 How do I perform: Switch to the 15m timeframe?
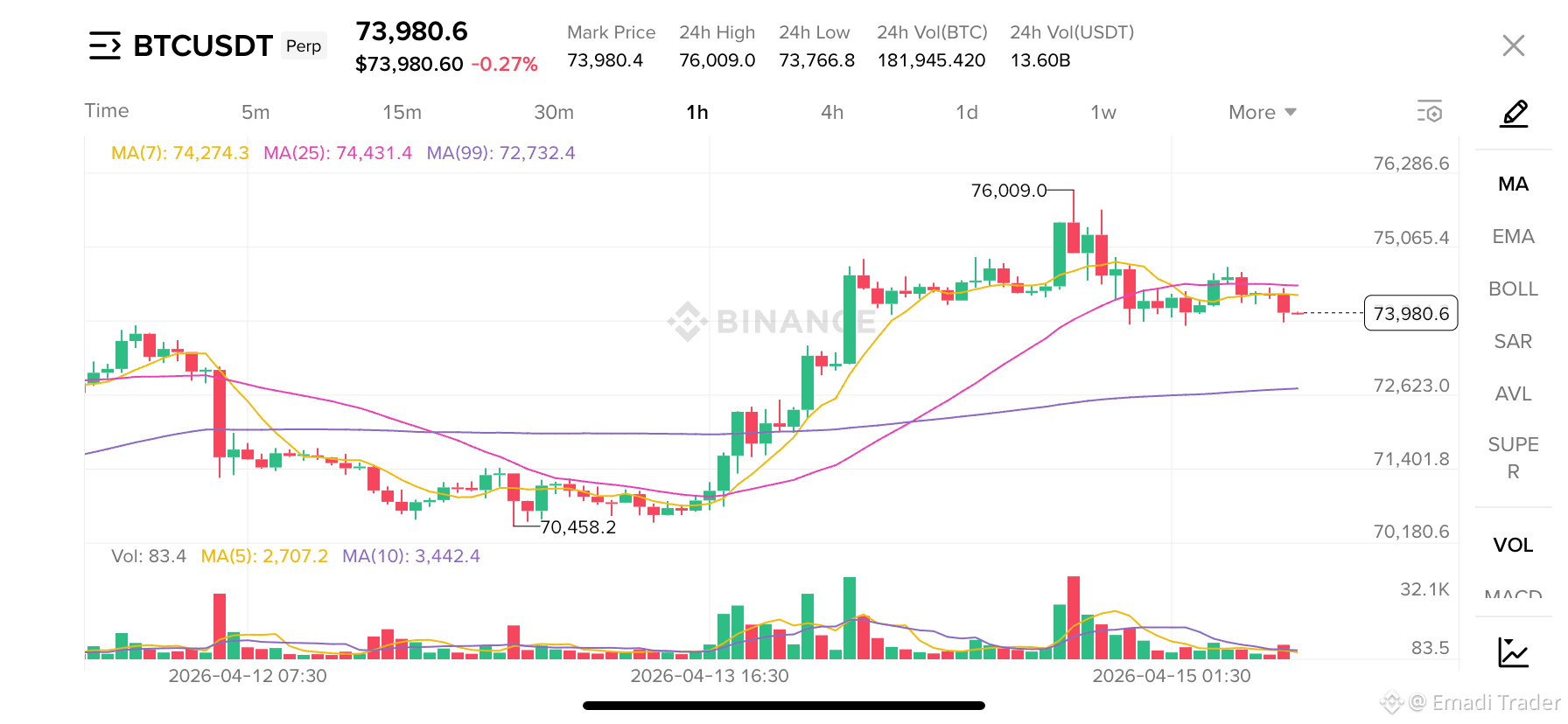click(x=402, y=112)
